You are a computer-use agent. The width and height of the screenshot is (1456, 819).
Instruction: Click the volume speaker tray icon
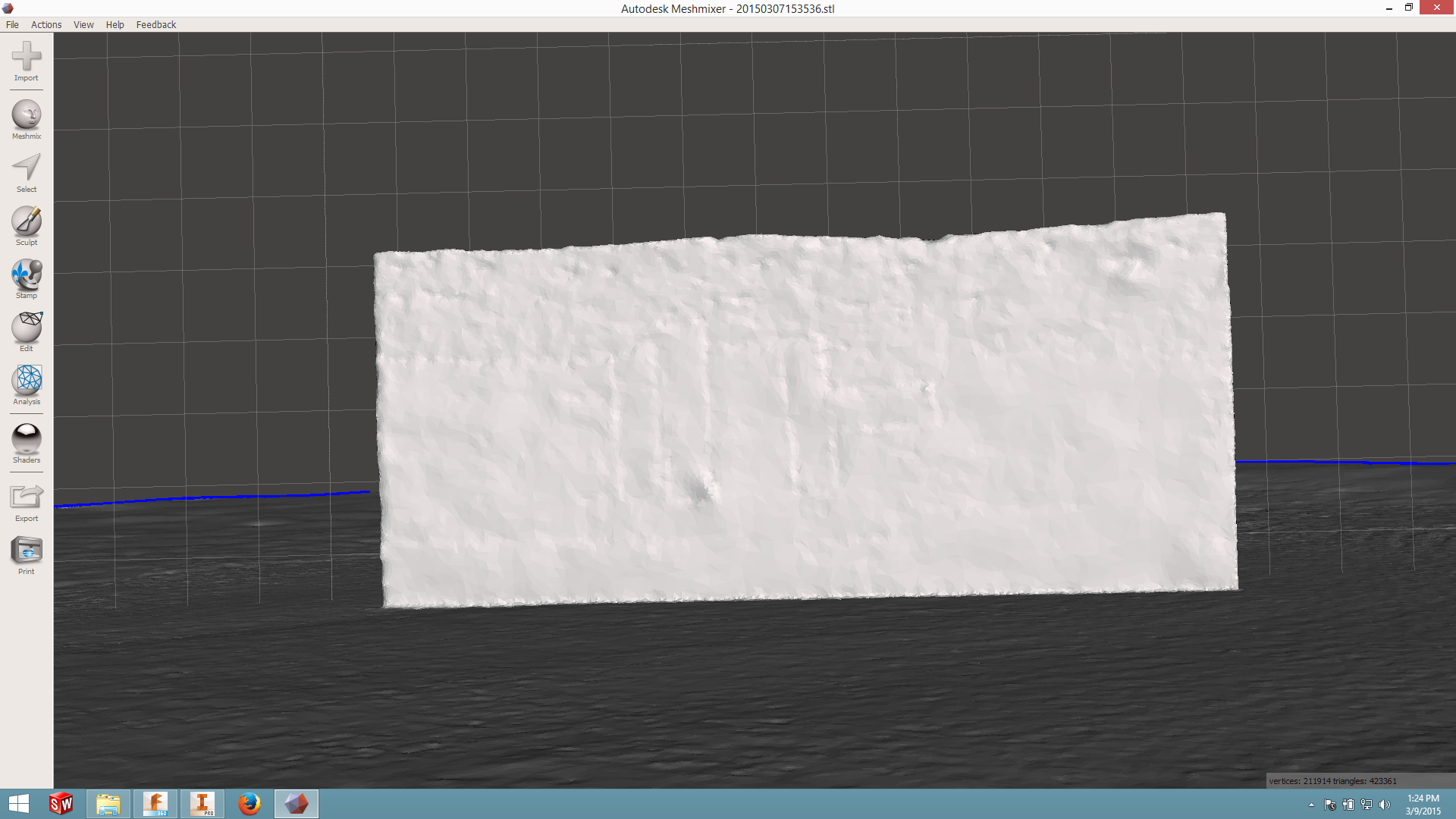(1385, 805)
